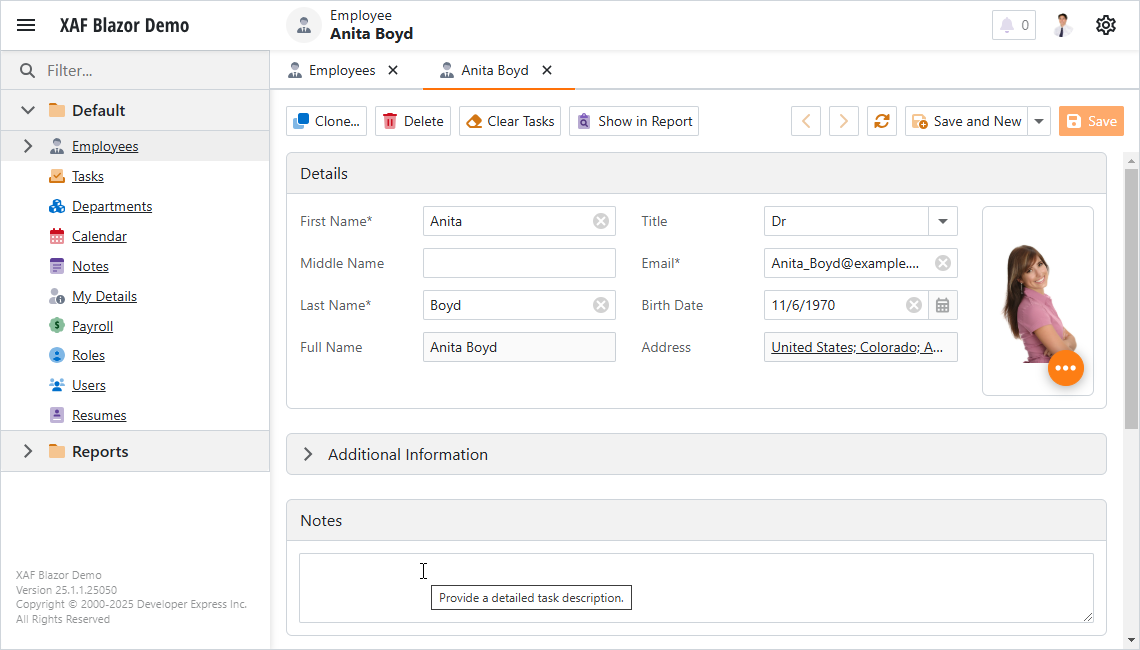The width and height of the screenshot is (1140, 650).
Task: Click the orange photo options button
Action: [1065, 368]
